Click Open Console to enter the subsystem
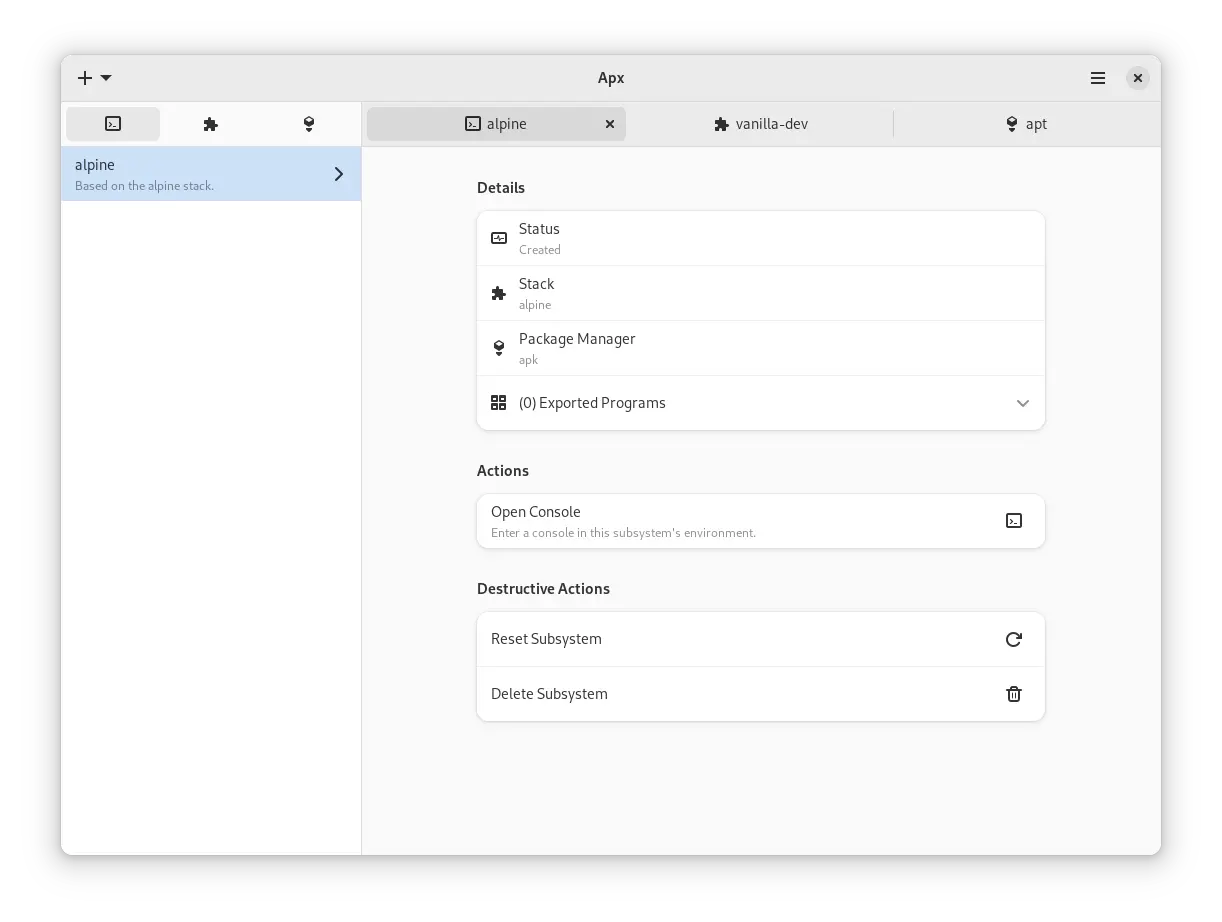Viewport: 1222px width, 922px height. pos(700,521)
